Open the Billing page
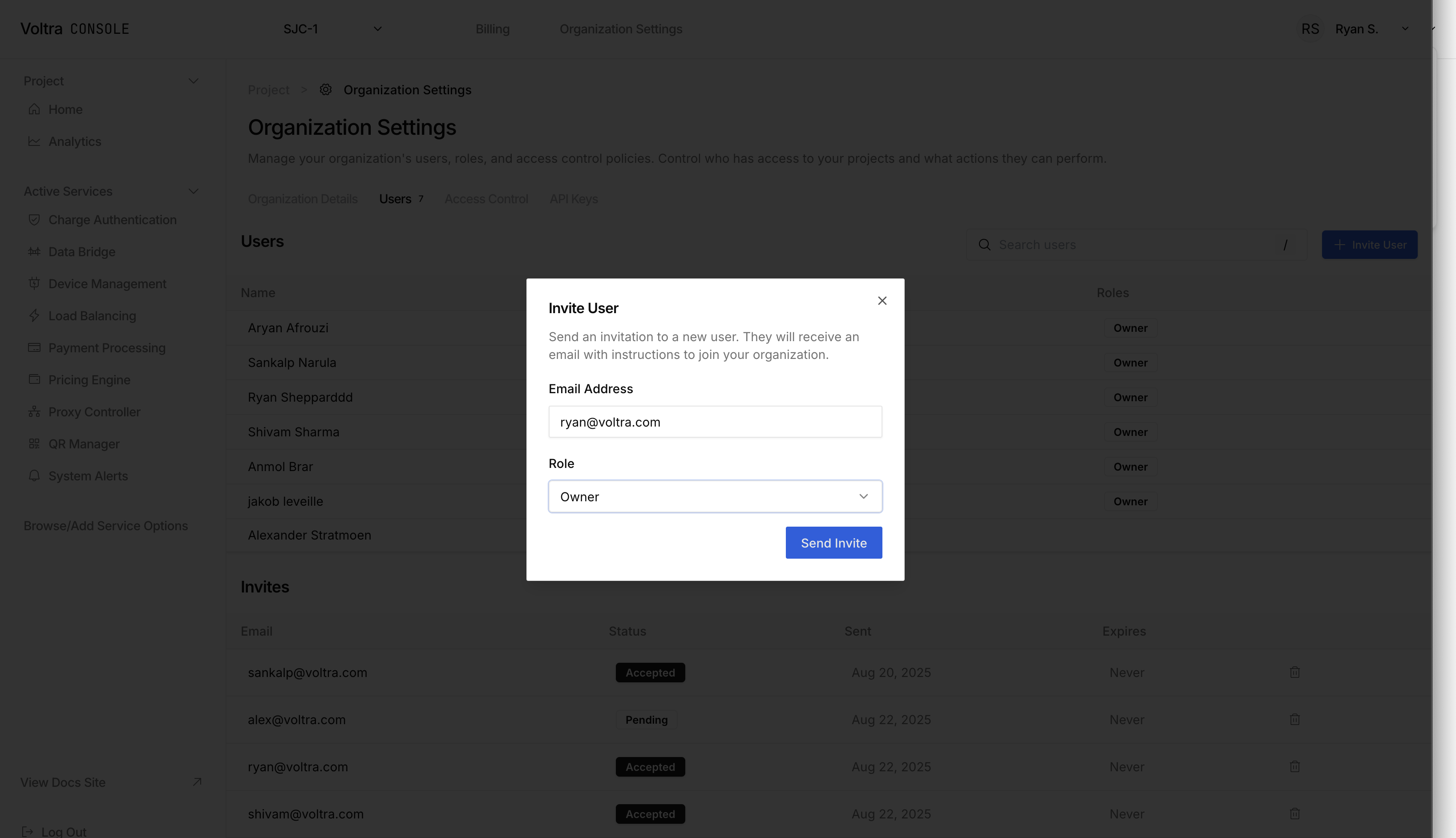Viewport: 1456px width, 838px height. (492, 28)
